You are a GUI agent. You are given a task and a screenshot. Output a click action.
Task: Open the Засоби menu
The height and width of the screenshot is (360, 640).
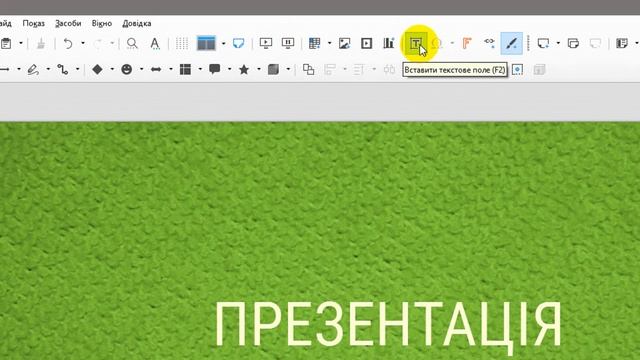pyautogui.click(x=68, y=23)
